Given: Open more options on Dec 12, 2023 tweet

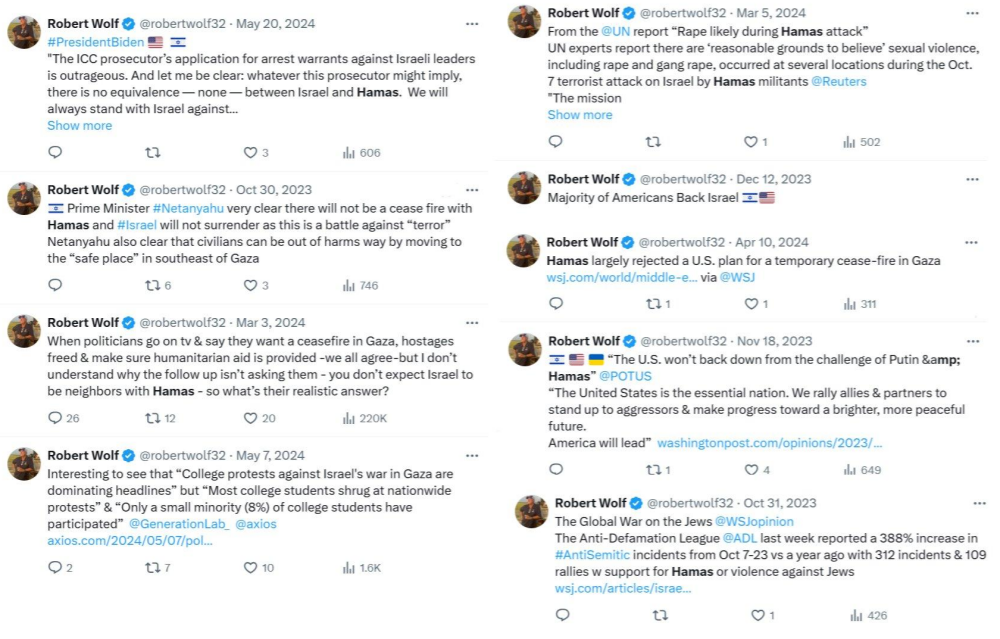Looking at the screenshot, I should [x=972, y=179].
